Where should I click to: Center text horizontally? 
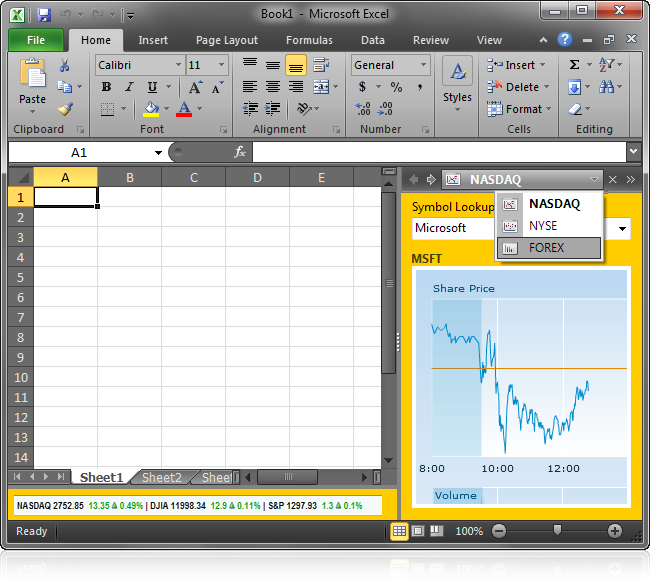coord(273,87)
